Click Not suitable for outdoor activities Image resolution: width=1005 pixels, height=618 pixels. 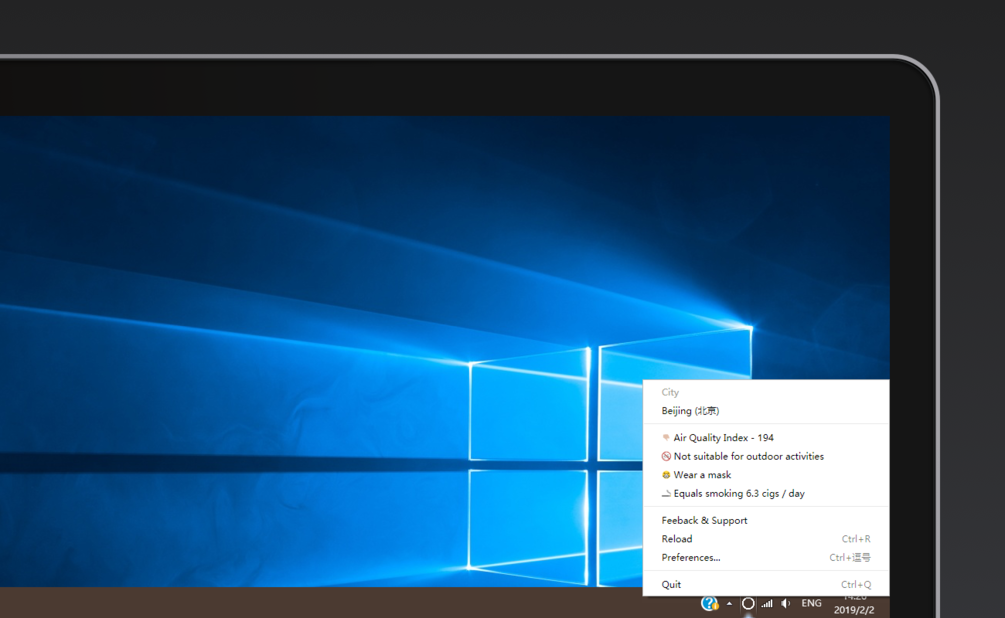click(766, 456)
